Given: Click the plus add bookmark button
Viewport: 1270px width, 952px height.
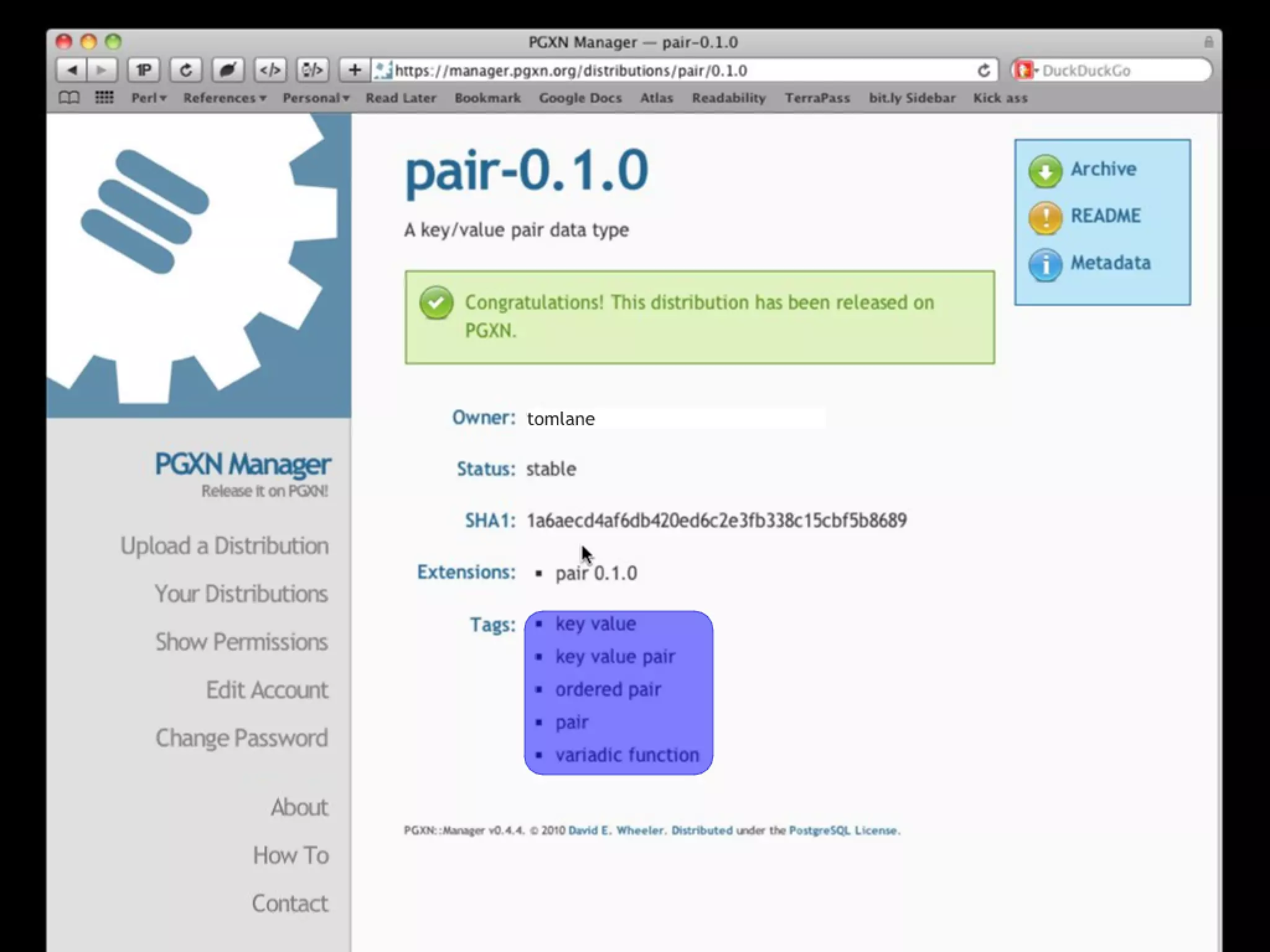Looking at the screenshot, I should (355, 70).
